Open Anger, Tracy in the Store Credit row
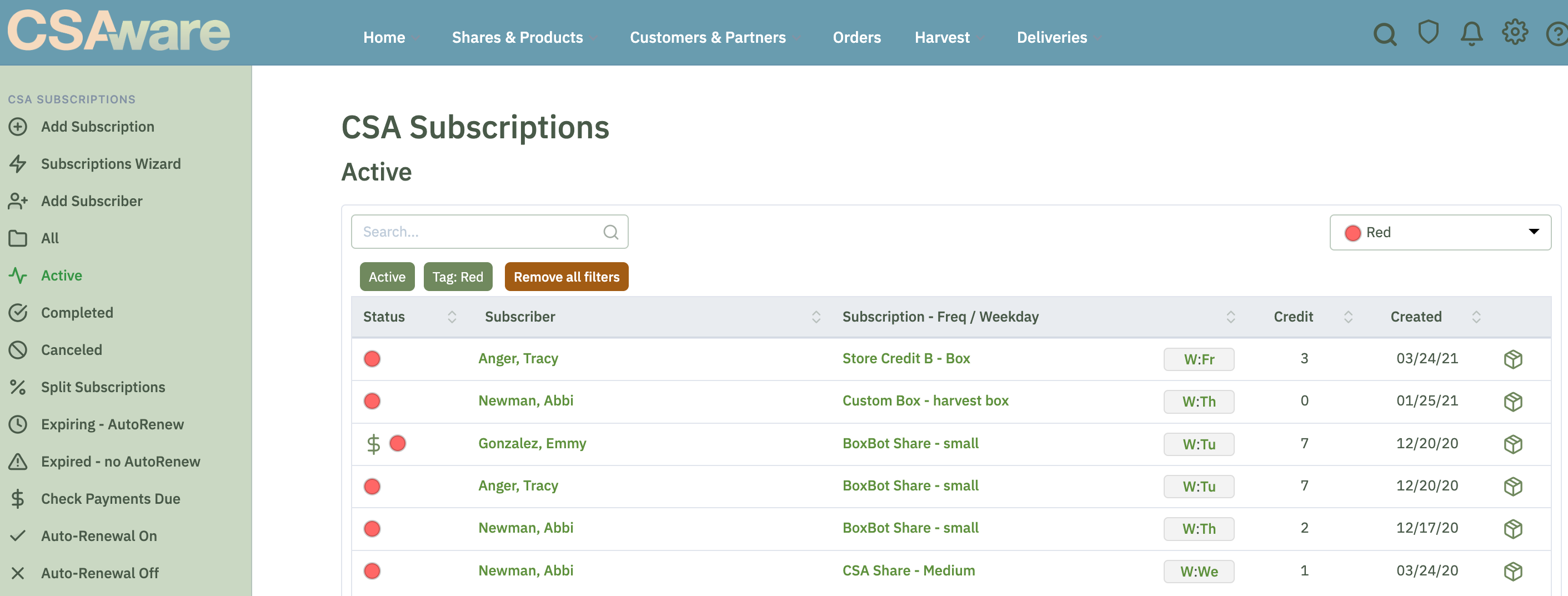This screenshot has width=1568, height=596. tap(518, 358)
